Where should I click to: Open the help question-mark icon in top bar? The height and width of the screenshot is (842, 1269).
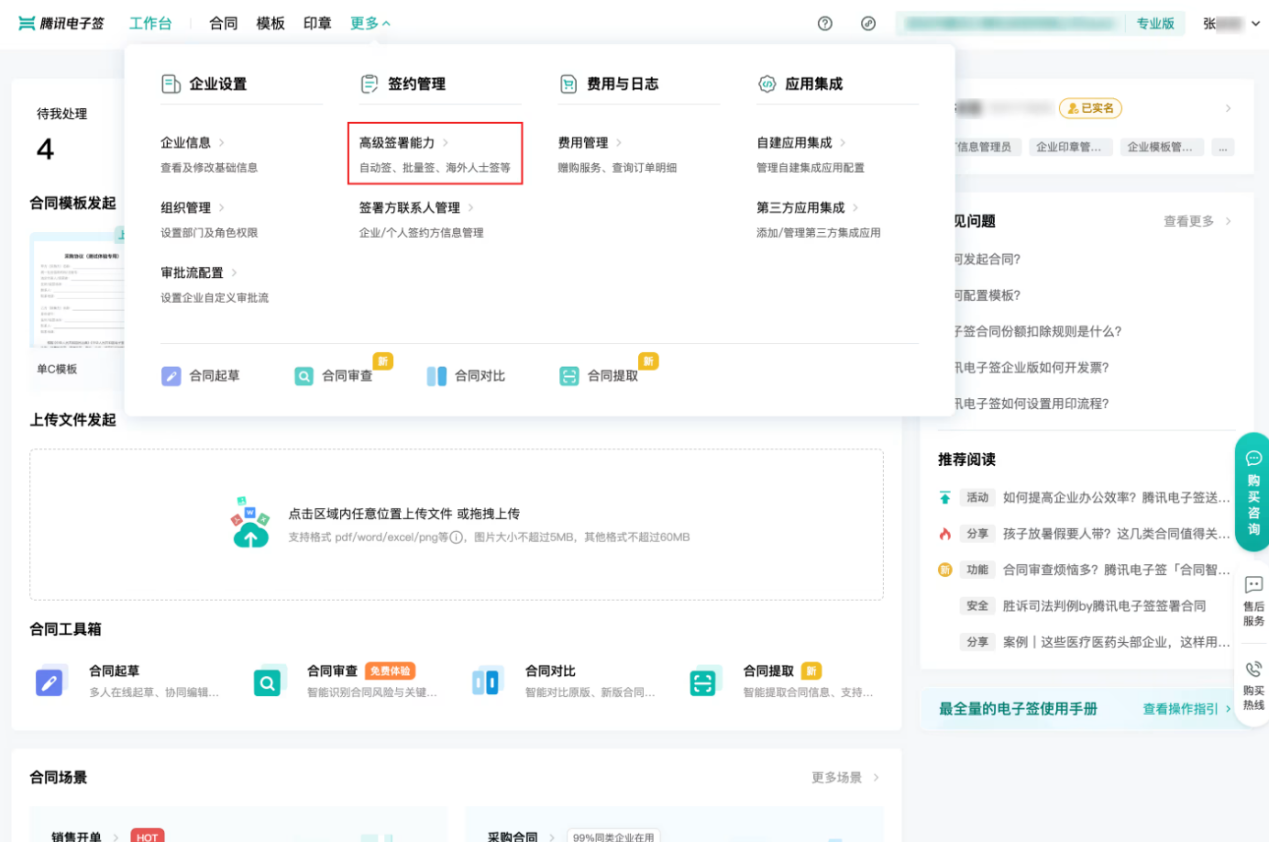(823, 23)
